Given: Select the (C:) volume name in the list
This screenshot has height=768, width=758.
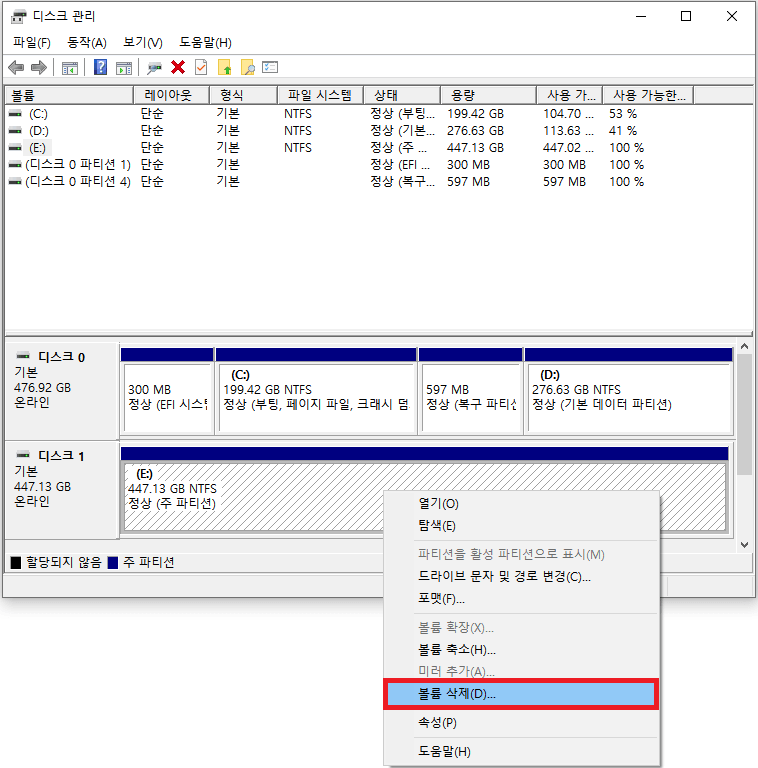Looking at the screenshot, I should (x=38, y=114).
